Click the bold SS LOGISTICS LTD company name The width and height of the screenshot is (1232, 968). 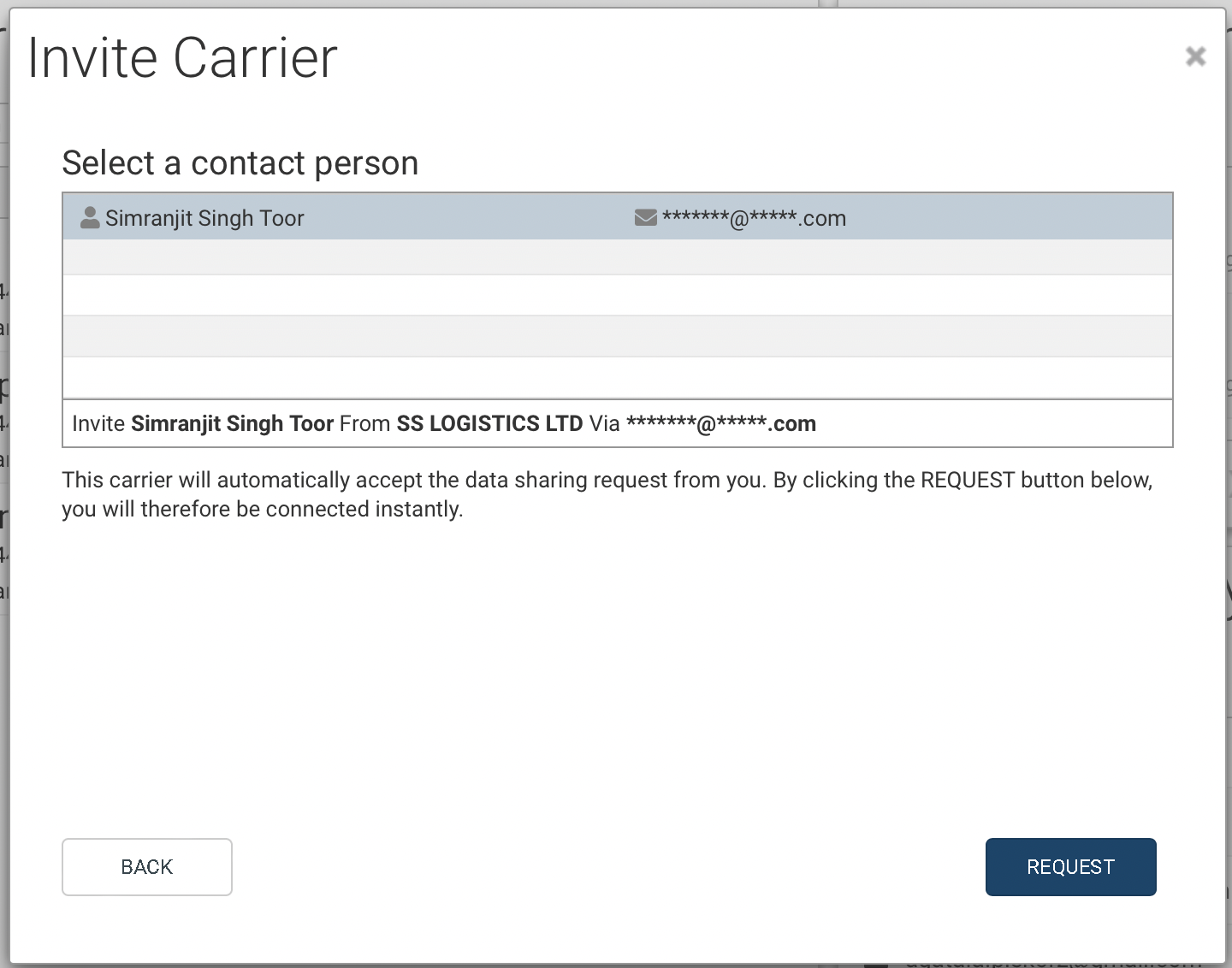[492, 423]
